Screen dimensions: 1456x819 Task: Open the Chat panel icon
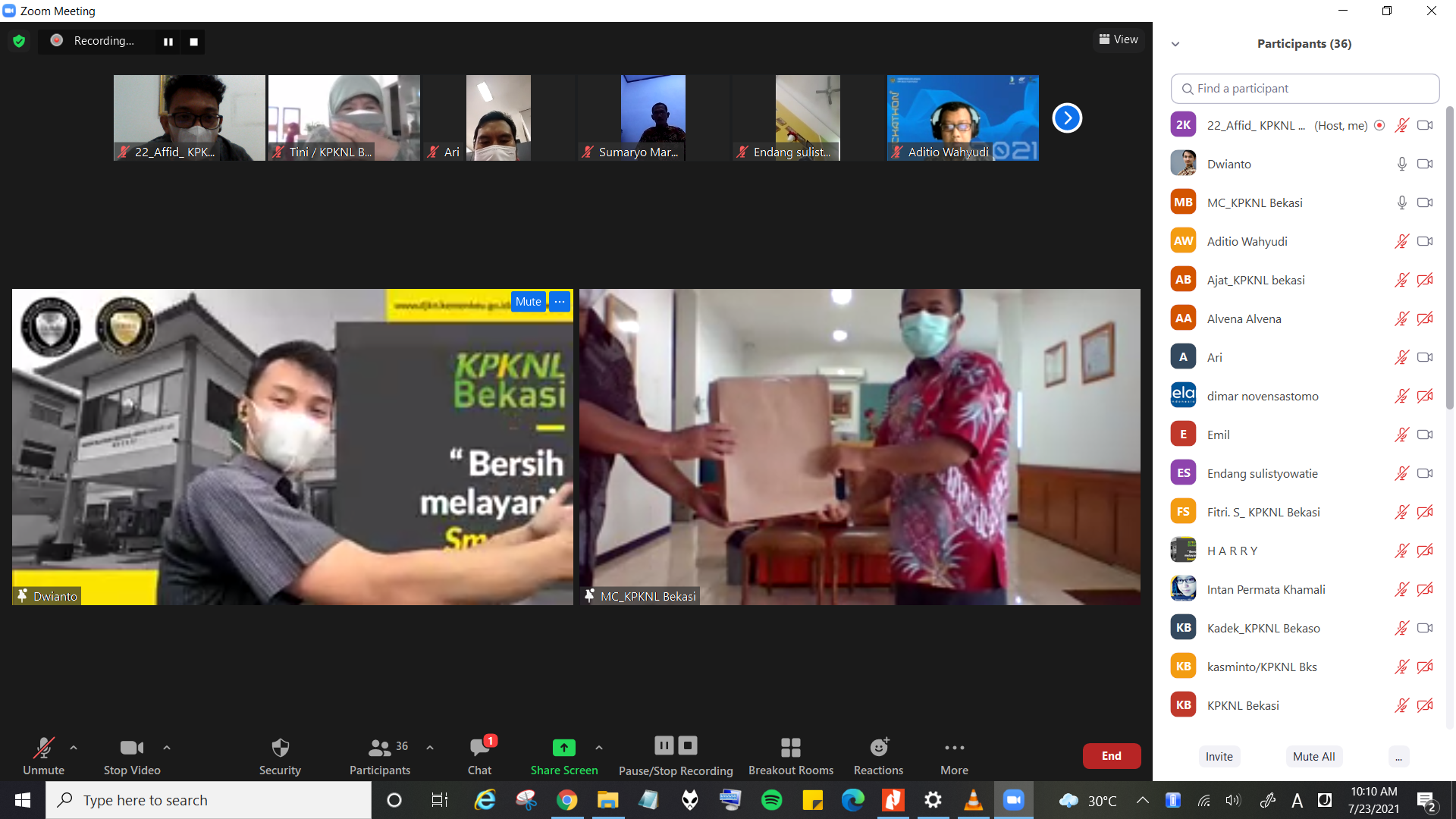click(479, 748)
